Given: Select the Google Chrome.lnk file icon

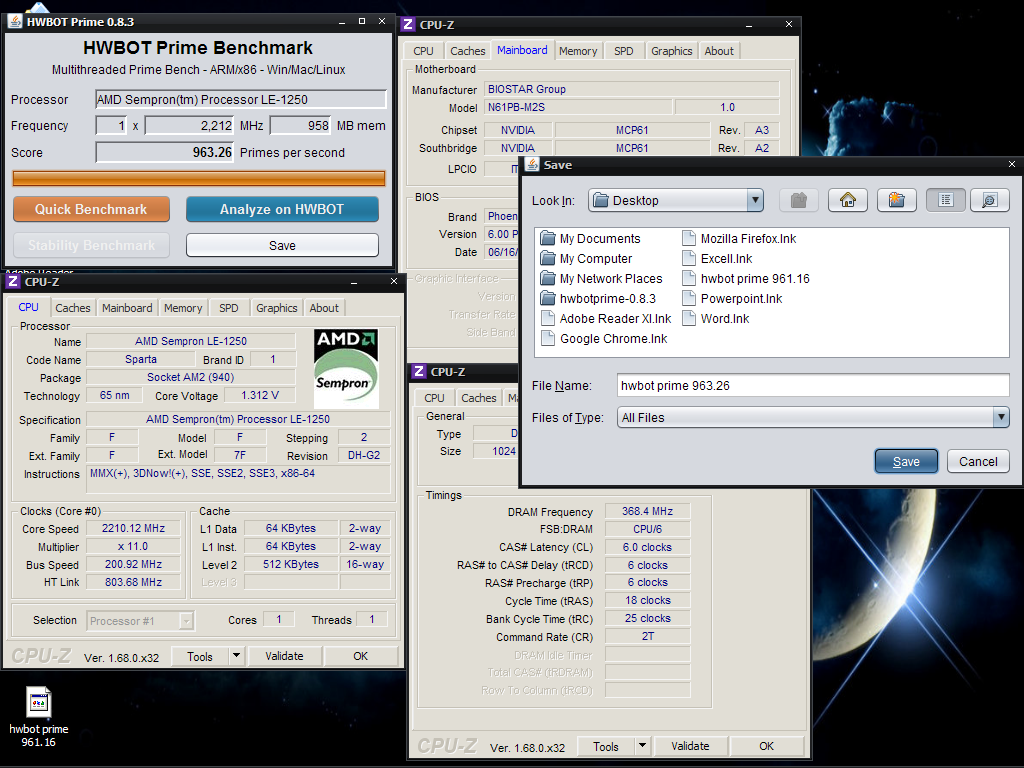Looking at the screenshot, I should [x=548, y=338].
